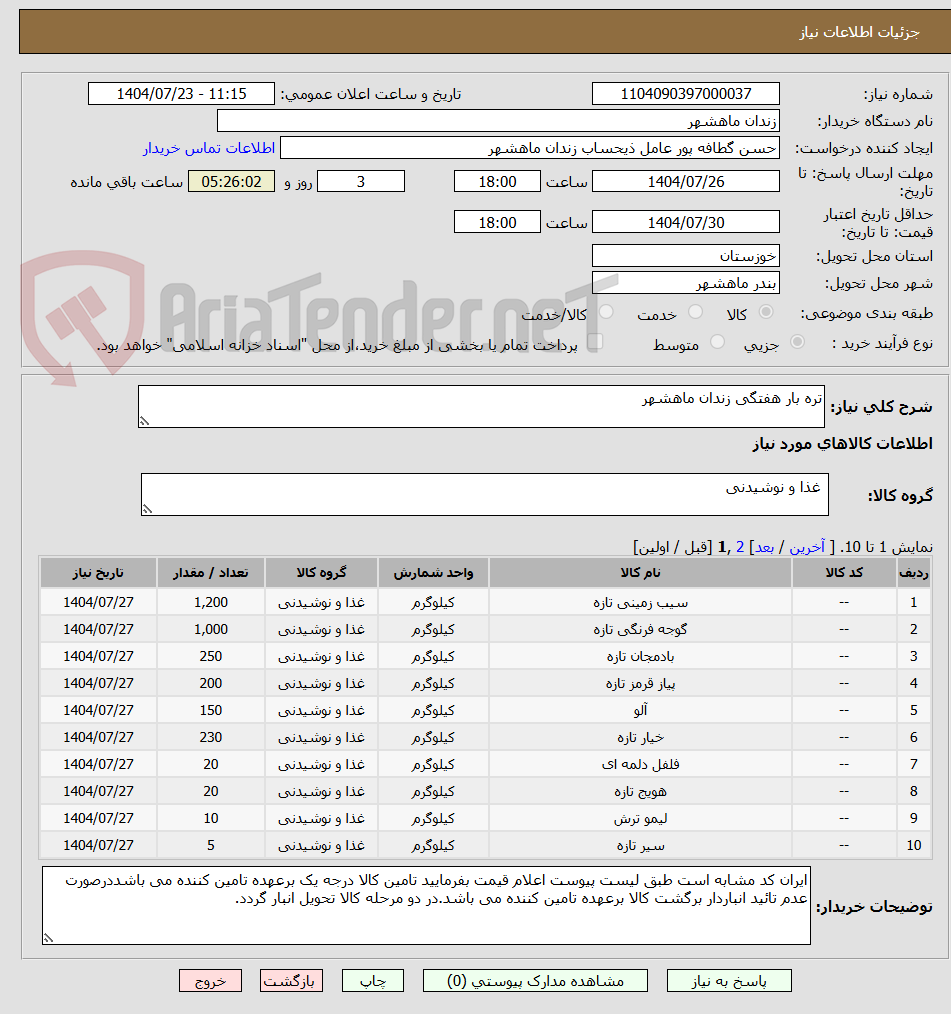Select the row هویج تازه
This screenshot has width=951, height=1014.
tap(486, 792)
